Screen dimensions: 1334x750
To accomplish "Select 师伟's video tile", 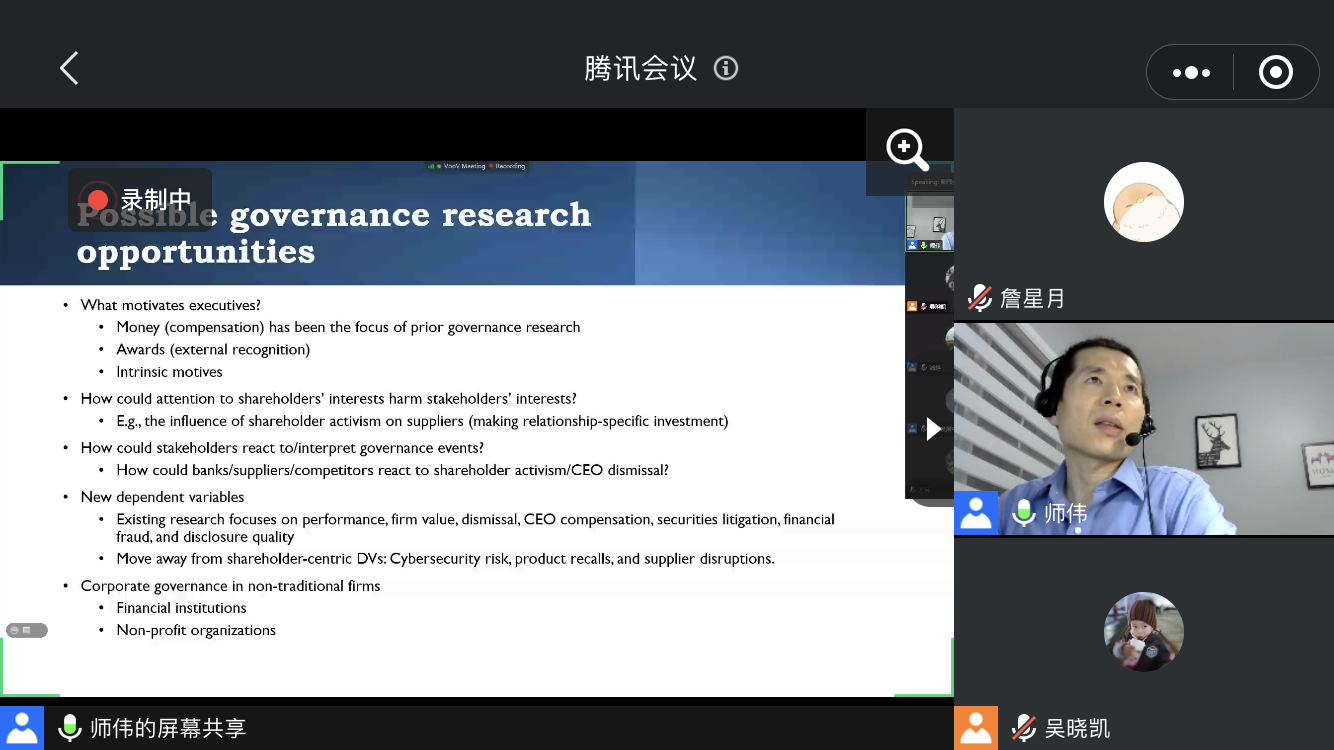I will pos(1144,428).
